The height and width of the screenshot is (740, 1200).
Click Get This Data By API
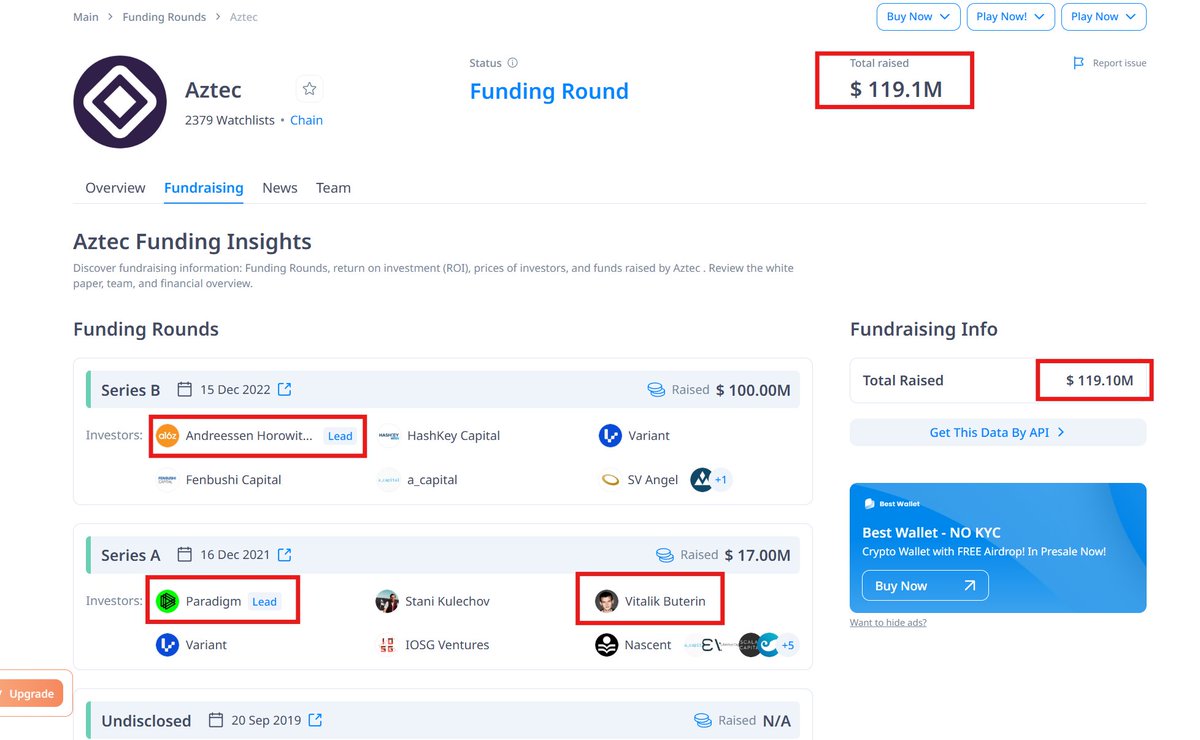pos(998,432)
